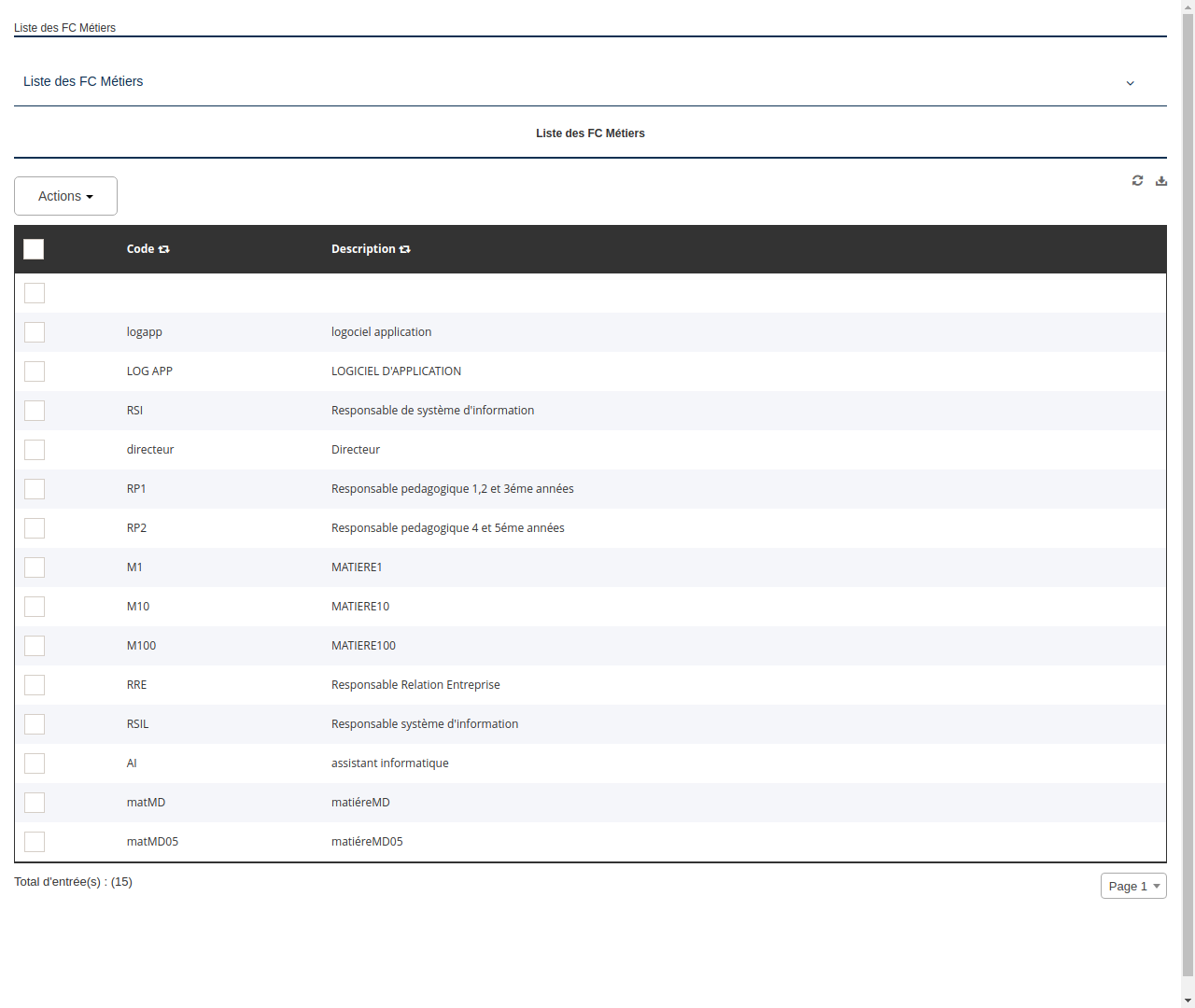Screen dimensions: 1195x1008
Task: Check the RSI row checkbox
Action: pyautogui.click(x=35, y=411)
